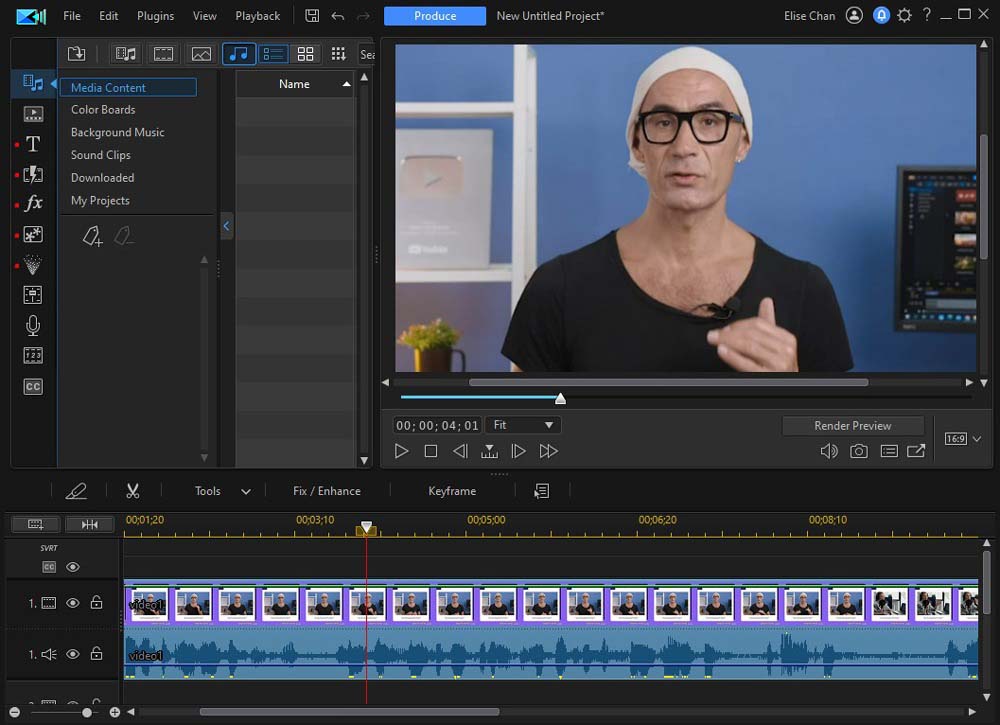1000x725 pixels.
Task: Open the Plugins menu
Action: [x=155, y=16]
